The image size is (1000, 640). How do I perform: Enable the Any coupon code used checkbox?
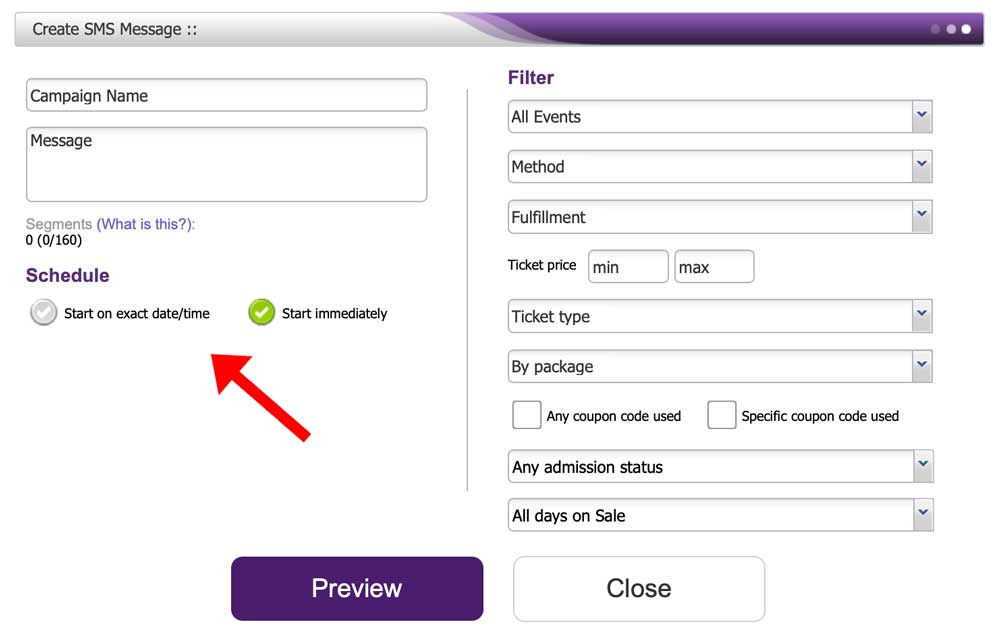(x=526, y=414)
